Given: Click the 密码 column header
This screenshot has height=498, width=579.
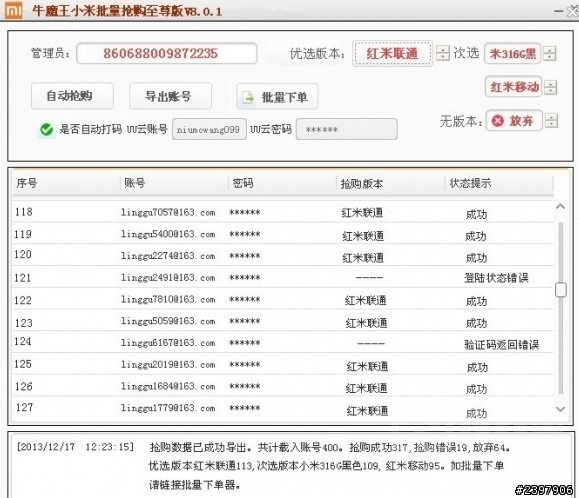Looking at the screenshot, I should (x=243, y=183).
